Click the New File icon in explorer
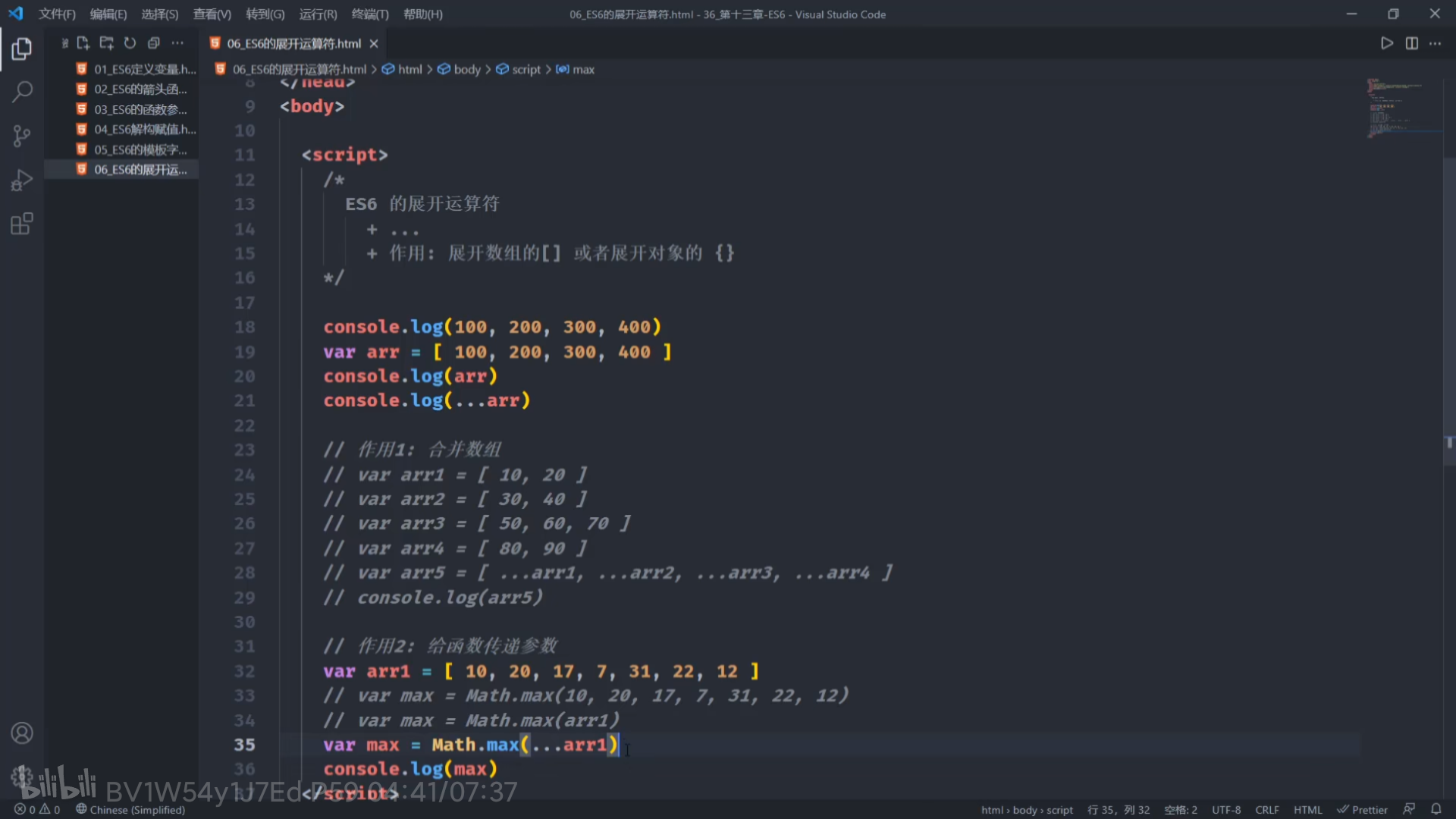The width and height of the screenshot is (1456, 819). (83, 43)
